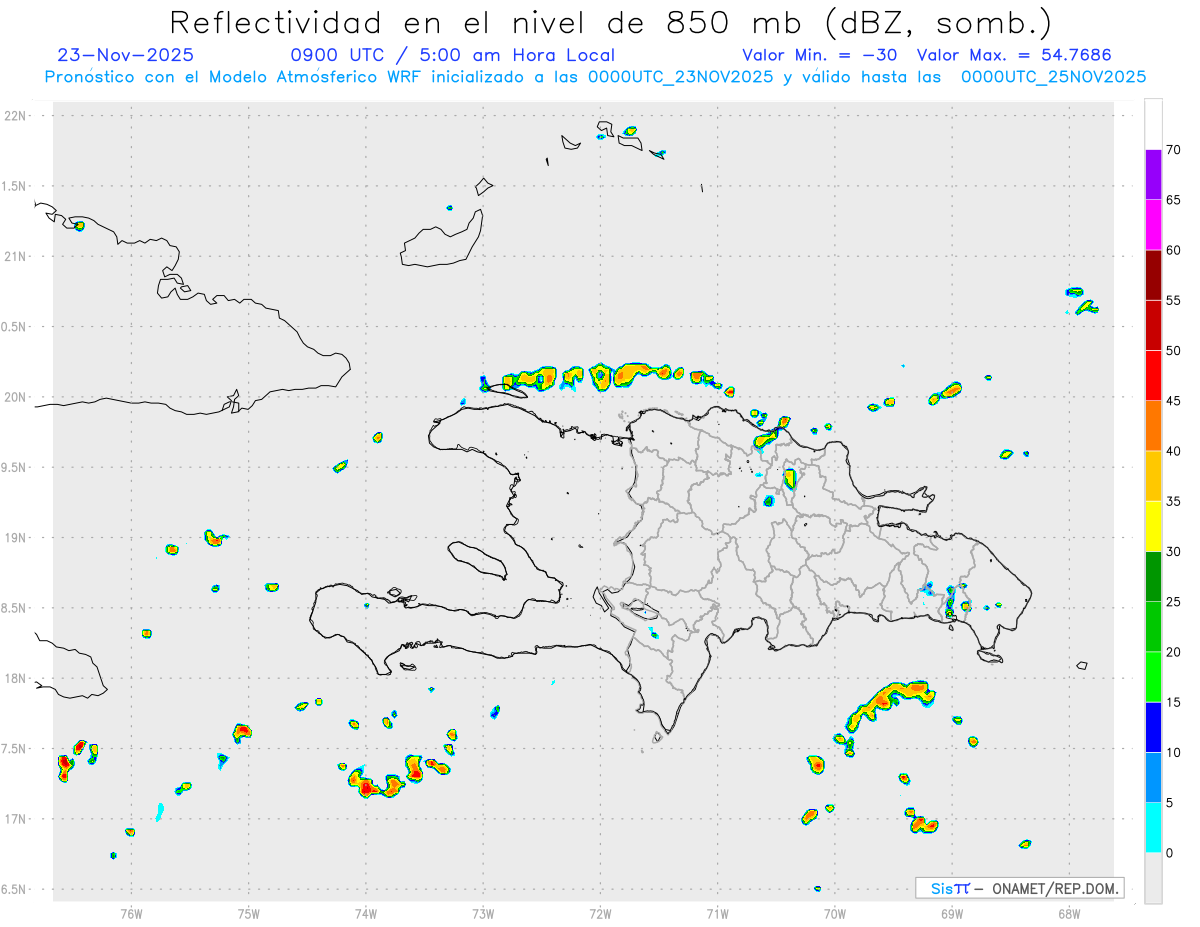This screenshot has width=1200, height=927.
Task: Click the "55" value on the color scale
Action: point(1174,300)
